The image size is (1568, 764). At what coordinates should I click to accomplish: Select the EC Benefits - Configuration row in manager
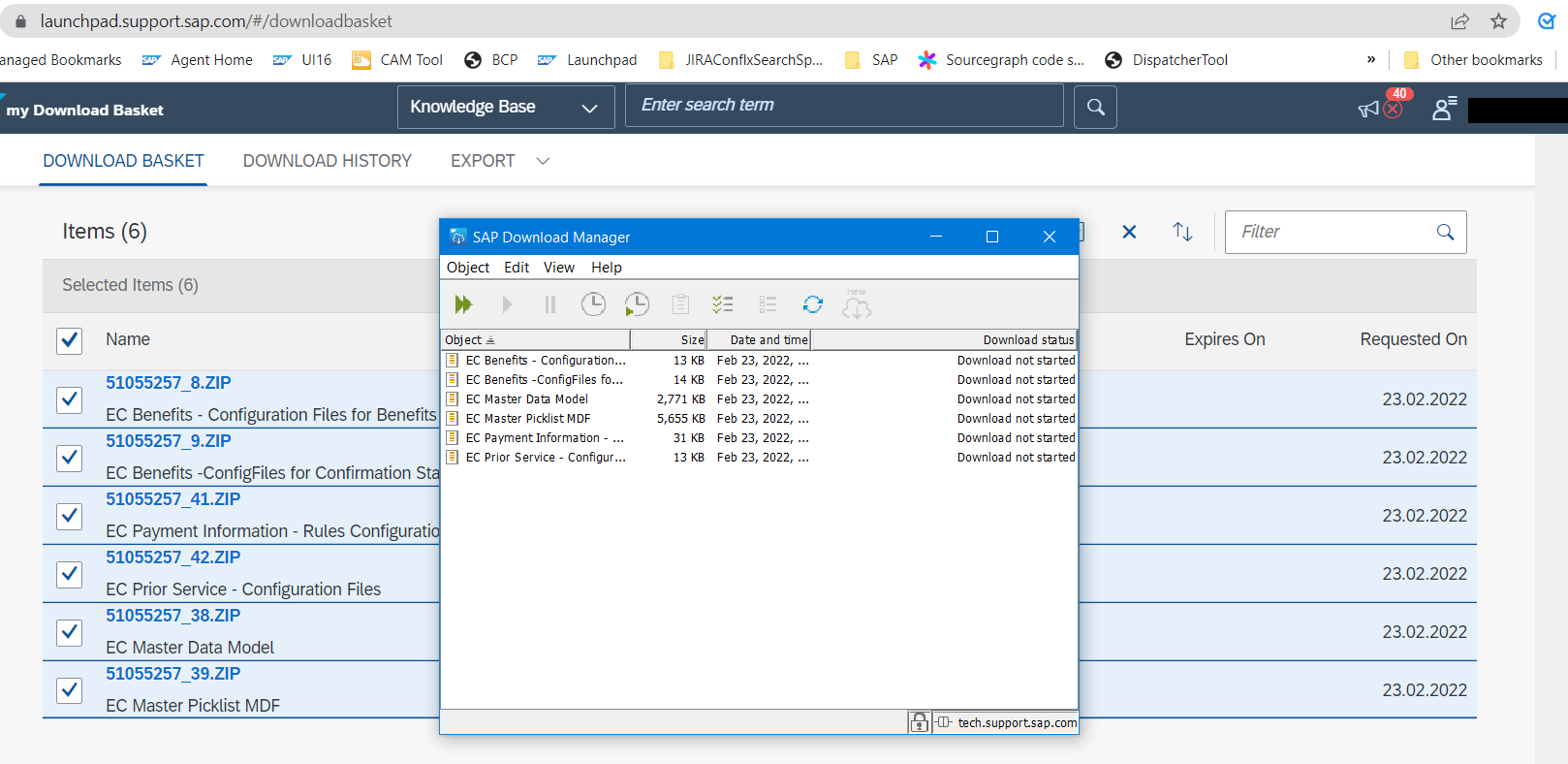(759, 360)
